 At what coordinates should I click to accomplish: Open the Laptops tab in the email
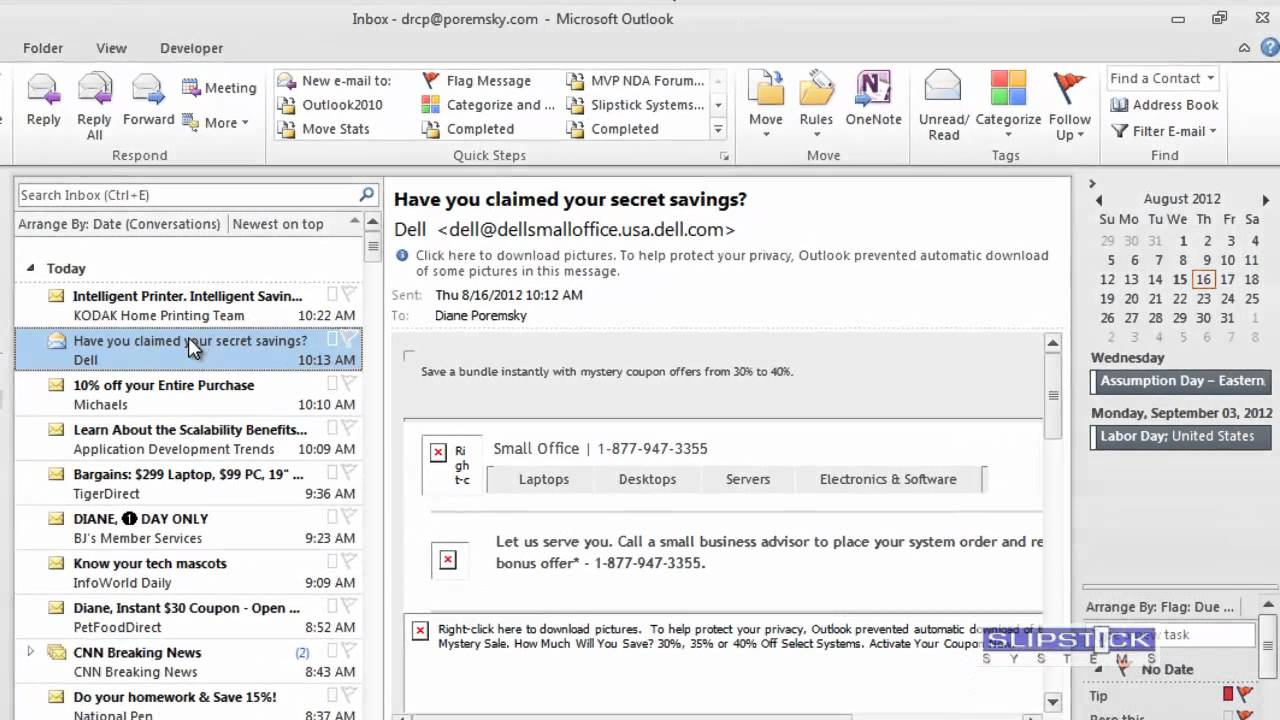544,479
